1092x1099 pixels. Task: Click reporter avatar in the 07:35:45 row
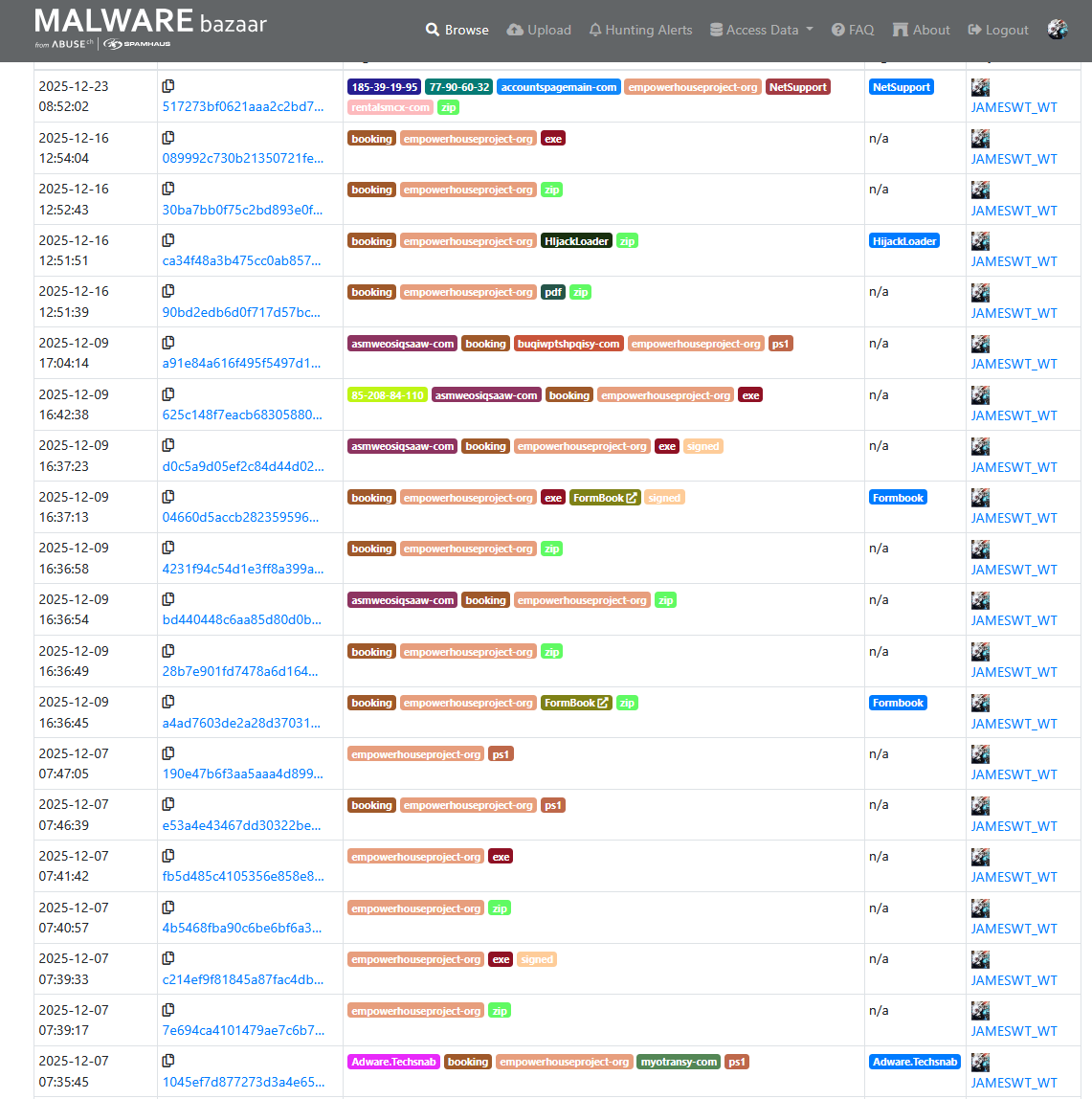(x=980, y=1062)
